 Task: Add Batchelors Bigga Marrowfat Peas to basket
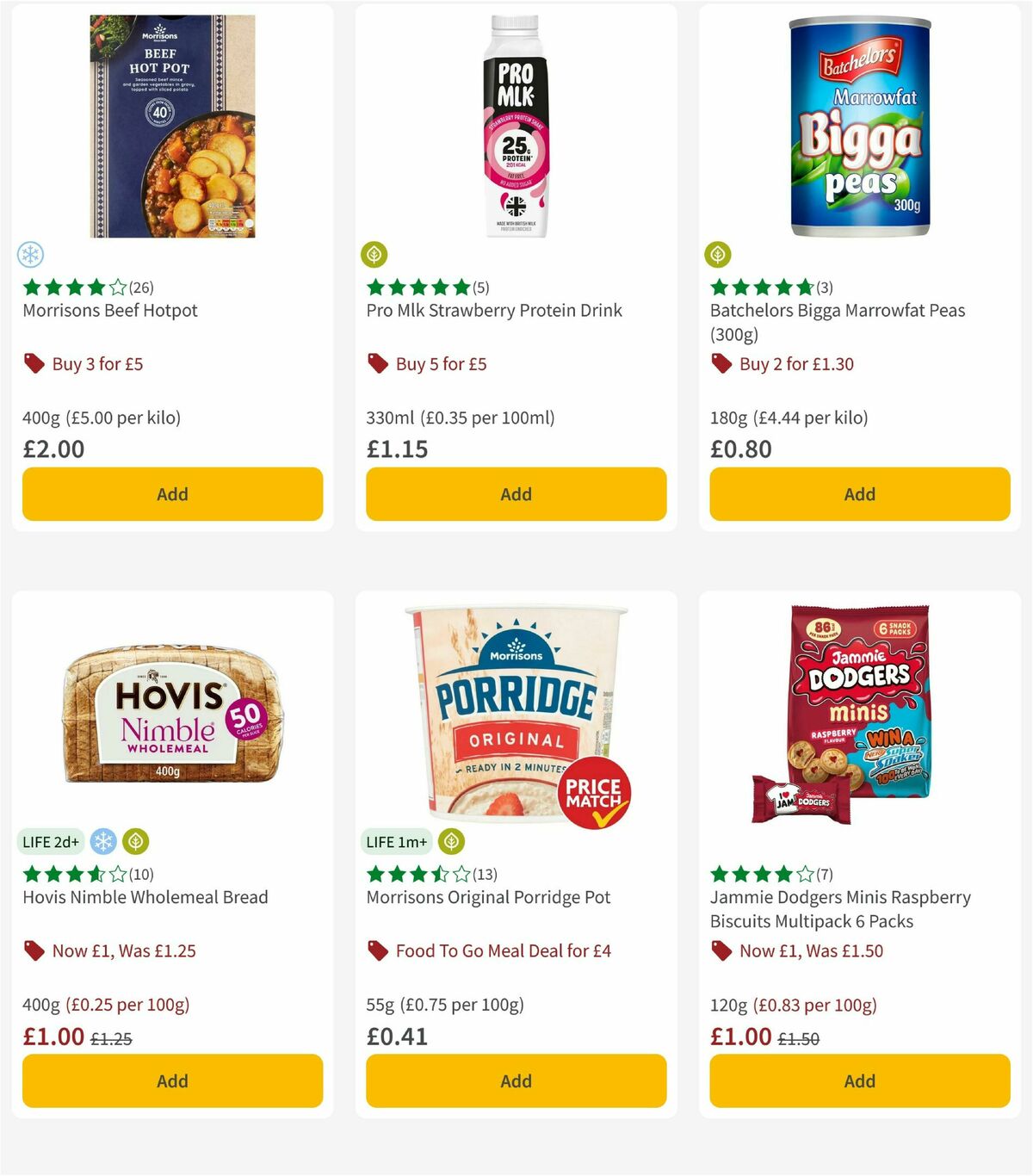pyautogui.click(x=859, y=494)
